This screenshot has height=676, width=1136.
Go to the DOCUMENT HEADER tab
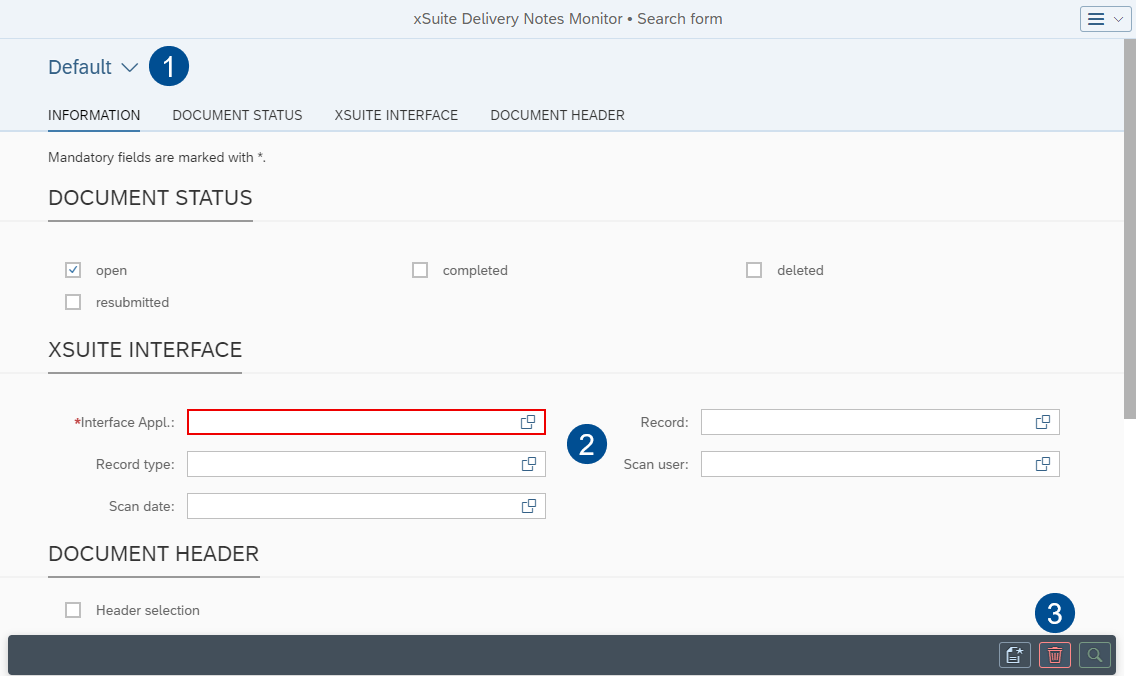pyautogui.click(x=557, y=115)
